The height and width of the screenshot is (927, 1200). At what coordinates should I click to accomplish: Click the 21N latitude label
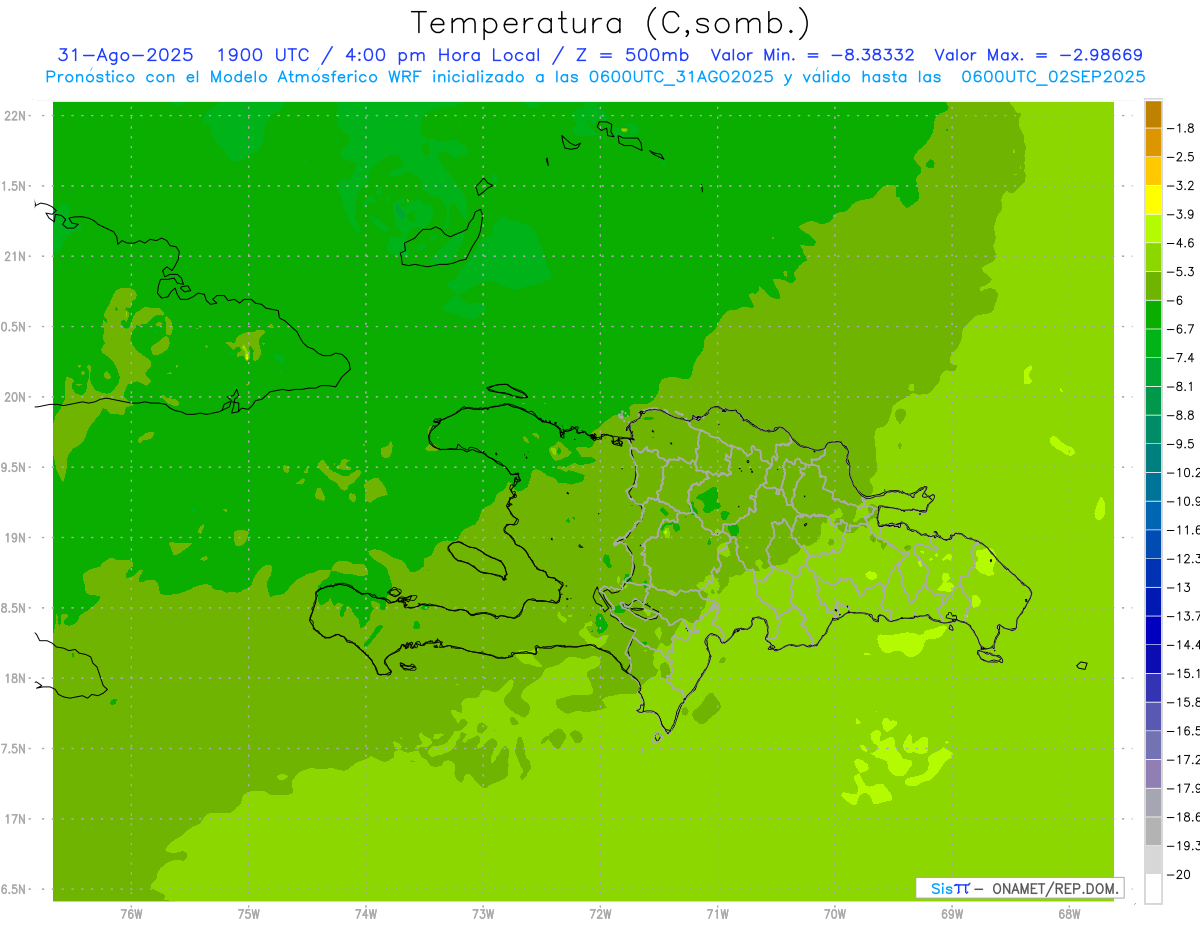coord(15,256)
